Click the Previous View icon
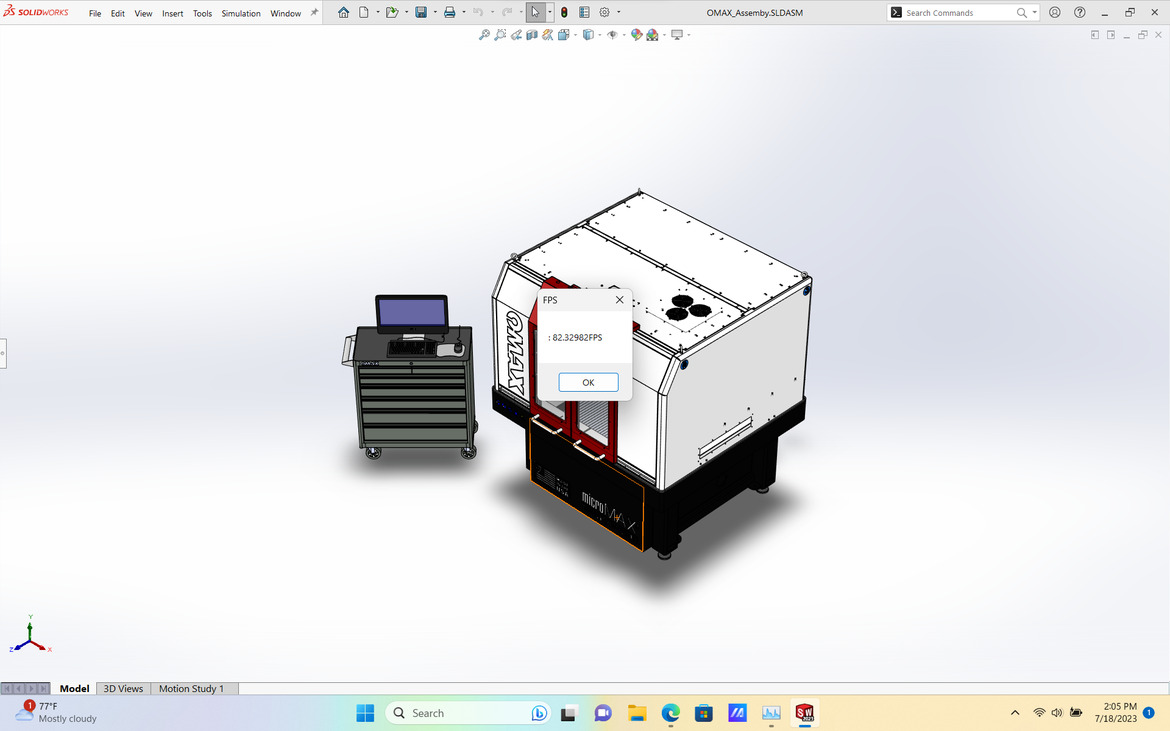 coord(516,34)
